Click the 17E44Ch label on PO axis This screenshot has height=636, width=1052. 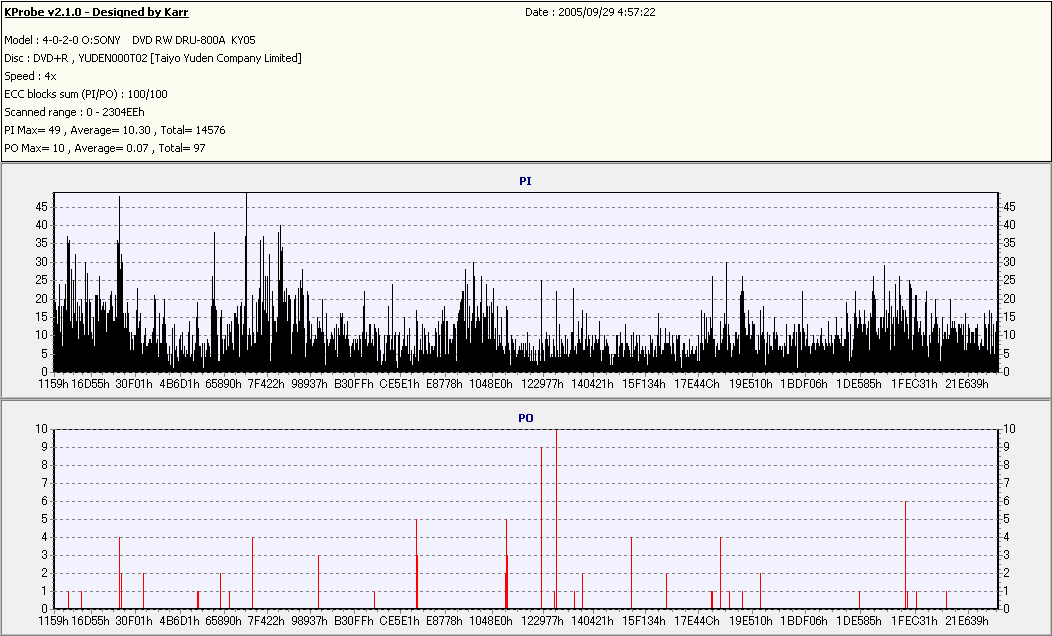tap(696, 621)
